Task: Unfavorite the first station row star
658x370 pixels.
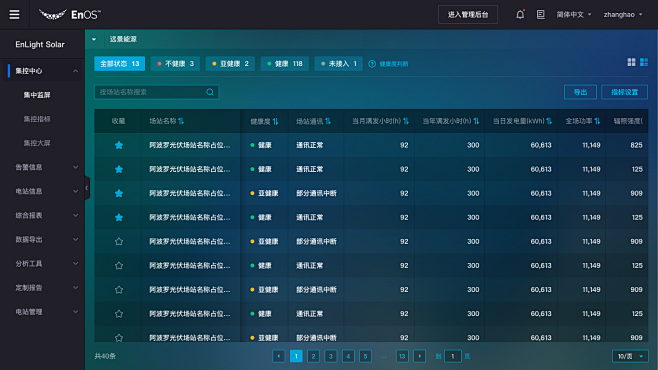Action: point(119,145)
